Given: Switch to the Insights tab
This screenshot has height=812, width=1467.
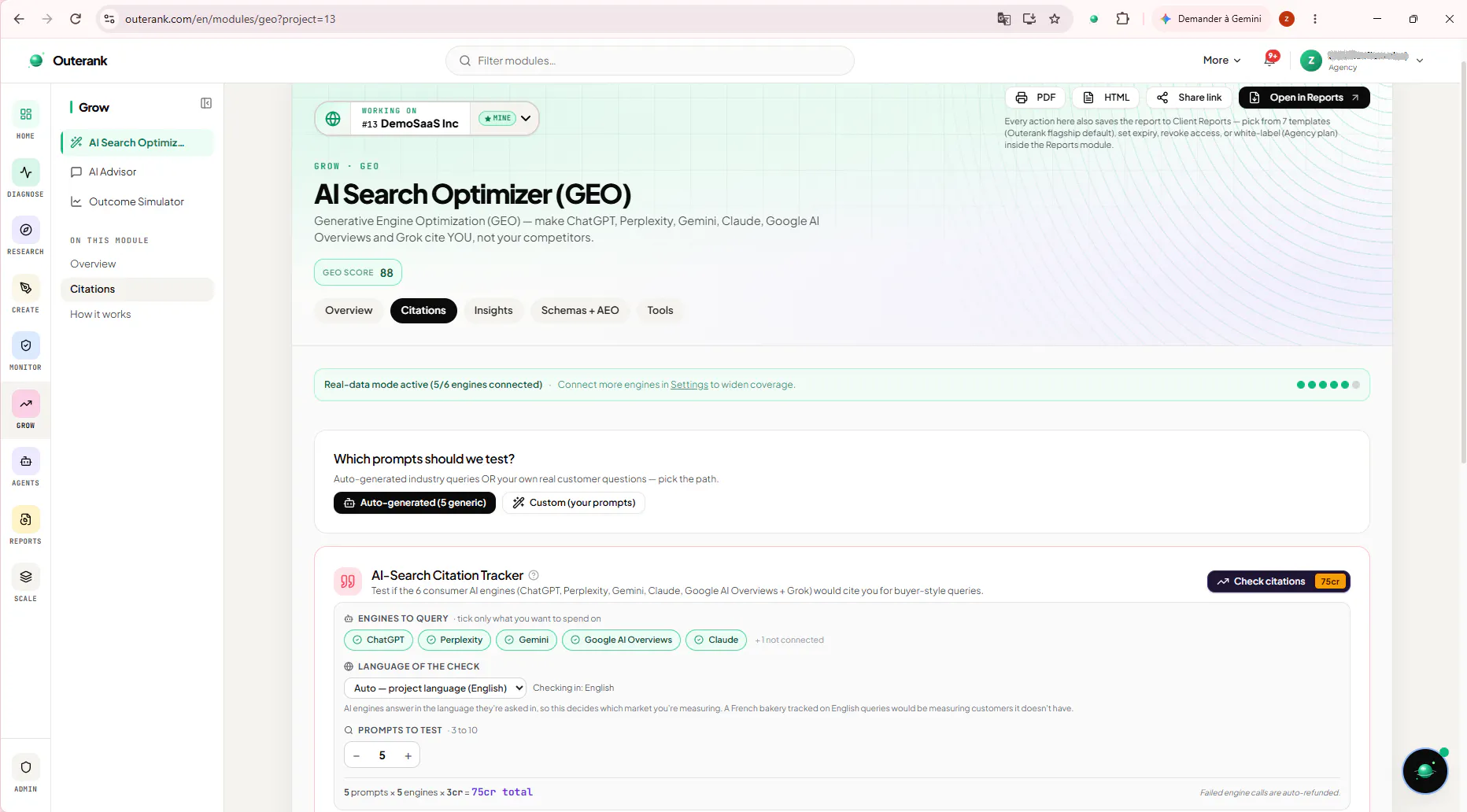Looking at the screenshot, I should (x=493, y=311).
